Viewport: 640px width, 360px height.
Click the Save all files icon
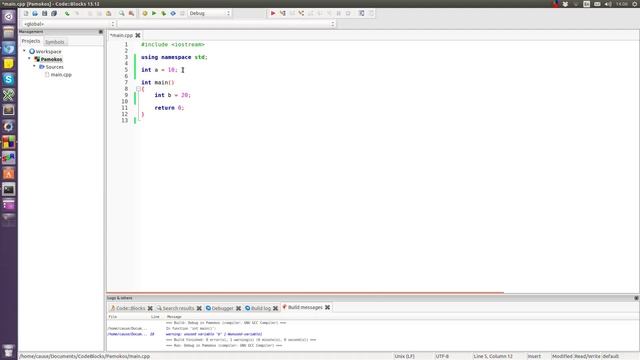tap(54, 13)
